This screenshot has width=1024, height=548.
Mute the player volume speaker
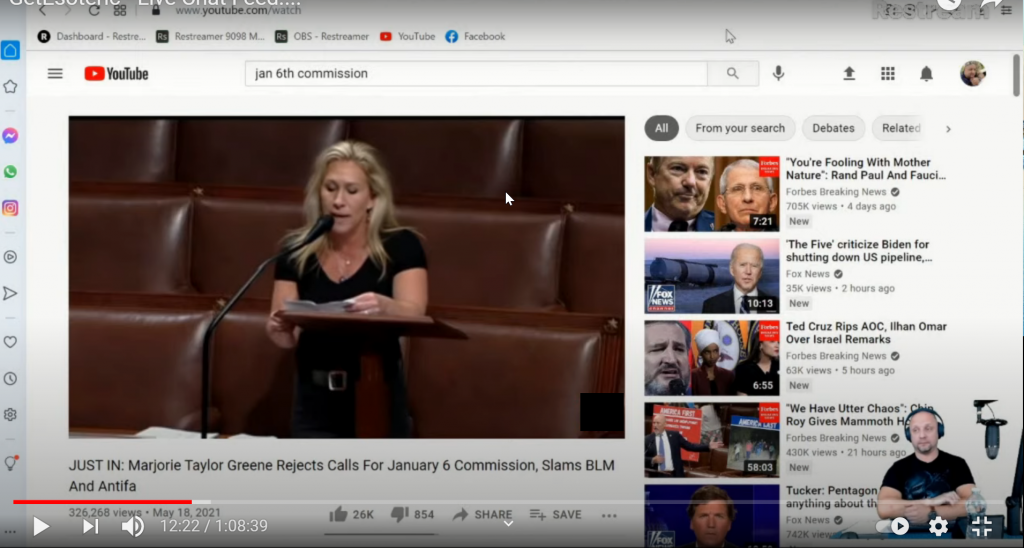[x=133, y=526]
